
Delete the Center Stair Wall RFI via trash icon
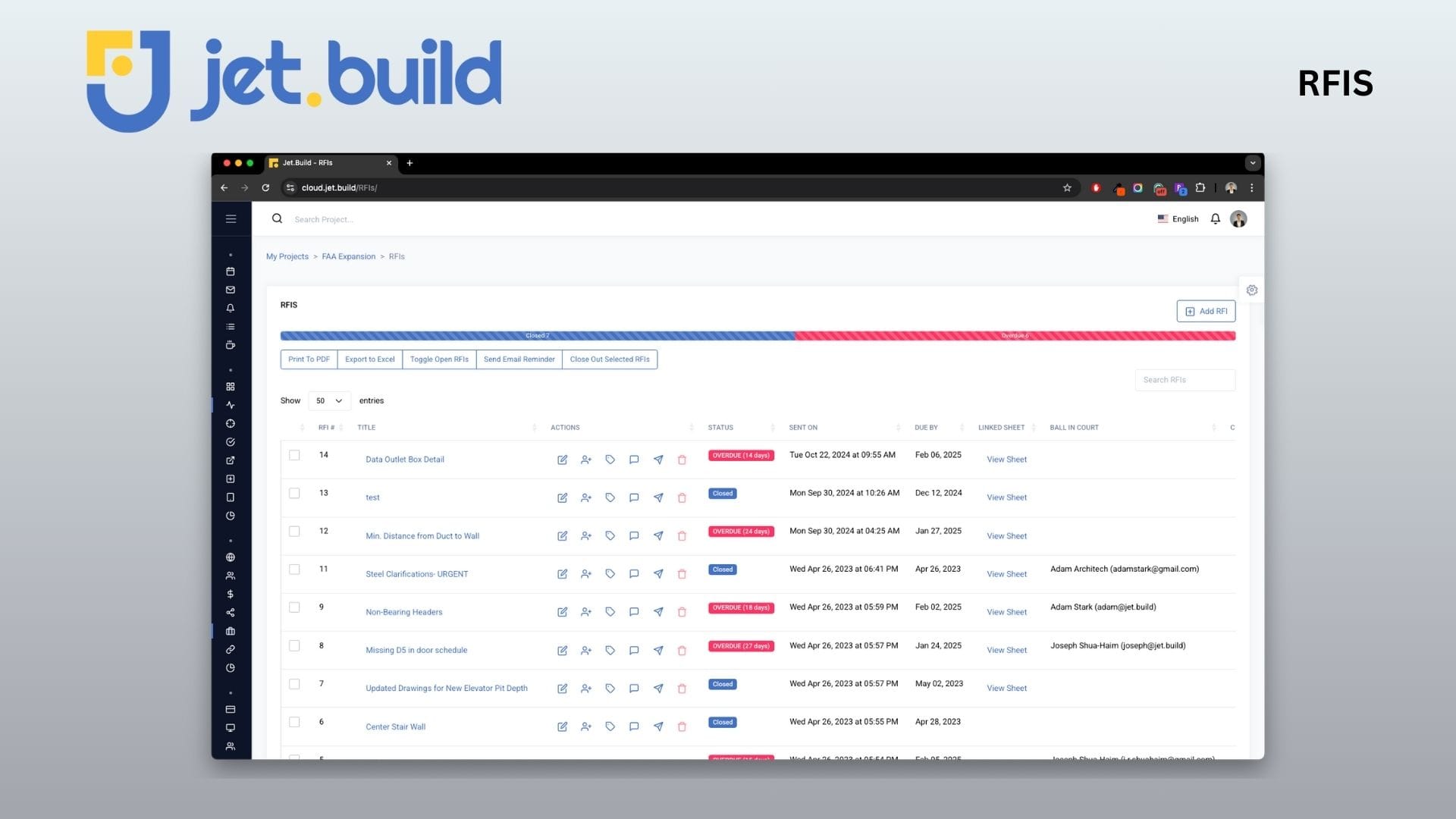tap(682, 726)
